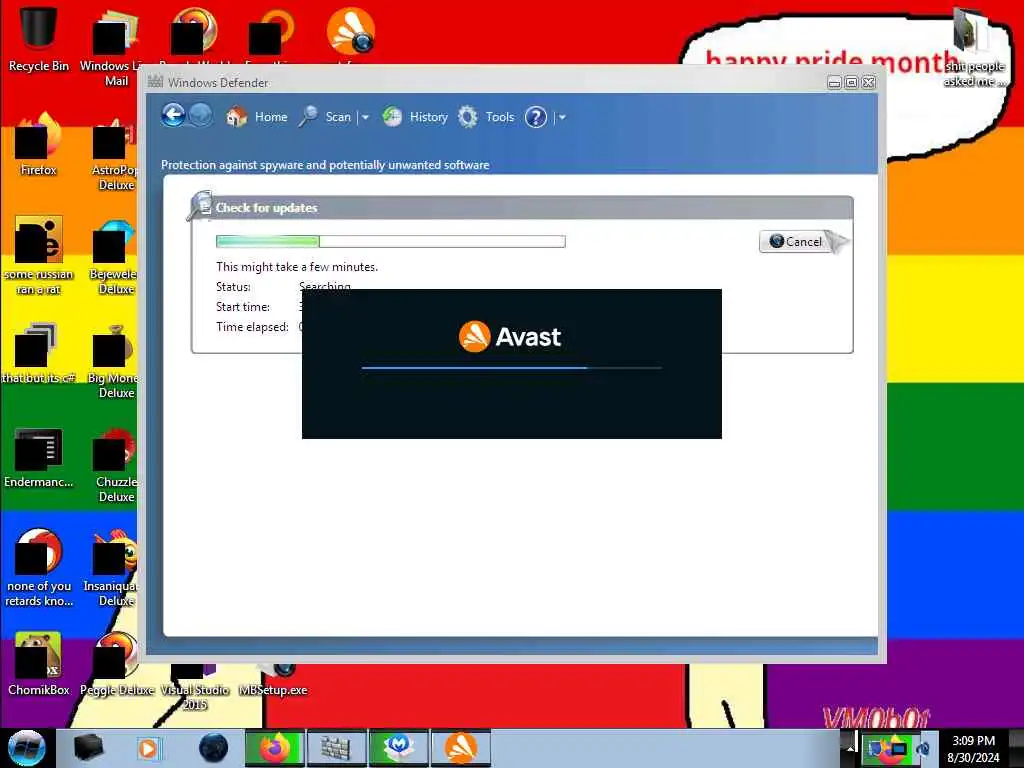The width and height of the screenshot is (1024, 768).
Task: Open the Windows Start button
Action: point(26,748)
